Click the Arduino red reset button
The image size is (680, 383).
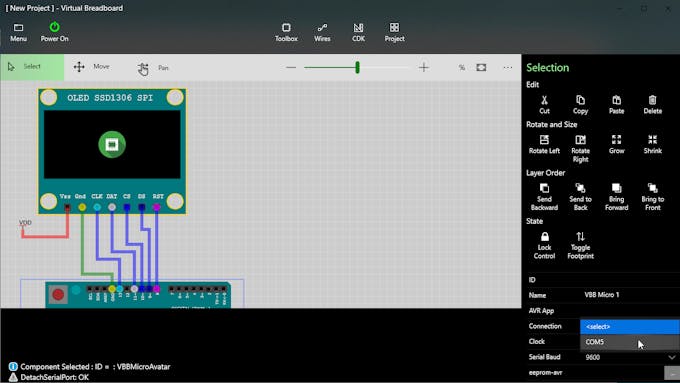(x=58, y=295)
